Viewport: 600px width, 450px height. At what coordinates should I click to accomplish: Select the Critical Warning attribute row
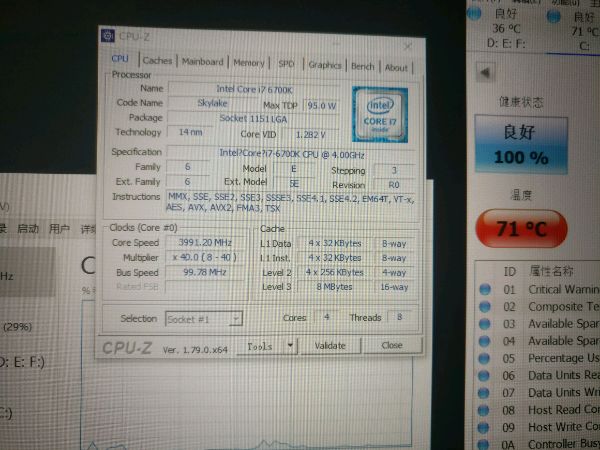[x=538, y=289]
